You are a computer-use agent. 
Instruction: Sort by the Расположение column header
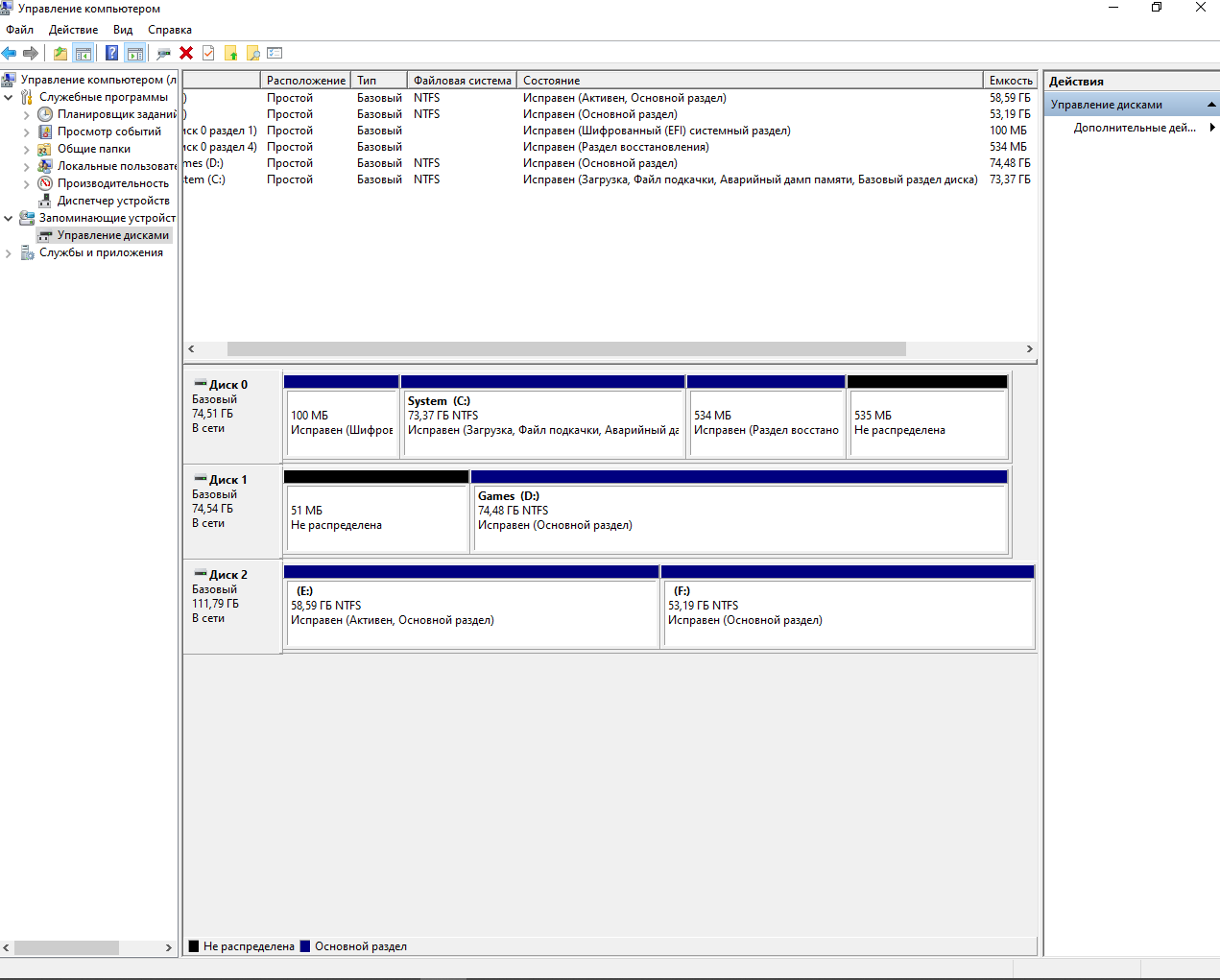click(x=305, y=81)
